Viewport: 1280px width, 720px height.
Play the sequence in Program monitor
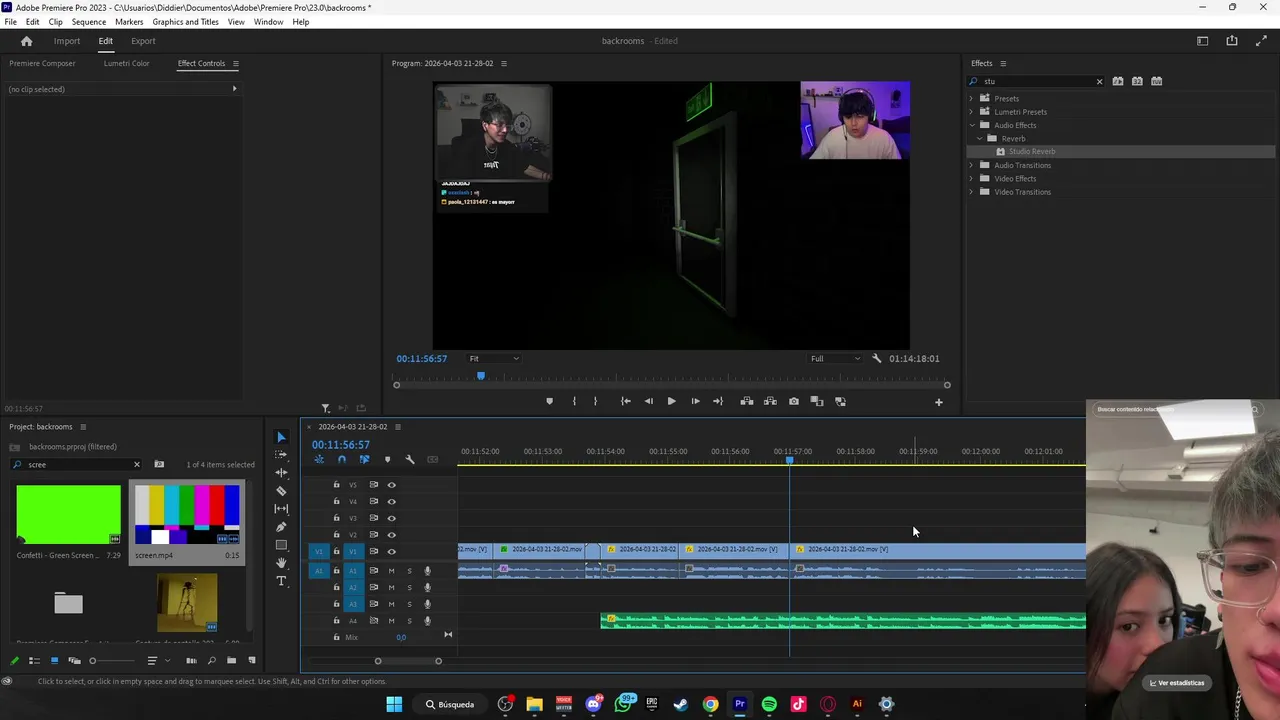[x=671, y=401]
